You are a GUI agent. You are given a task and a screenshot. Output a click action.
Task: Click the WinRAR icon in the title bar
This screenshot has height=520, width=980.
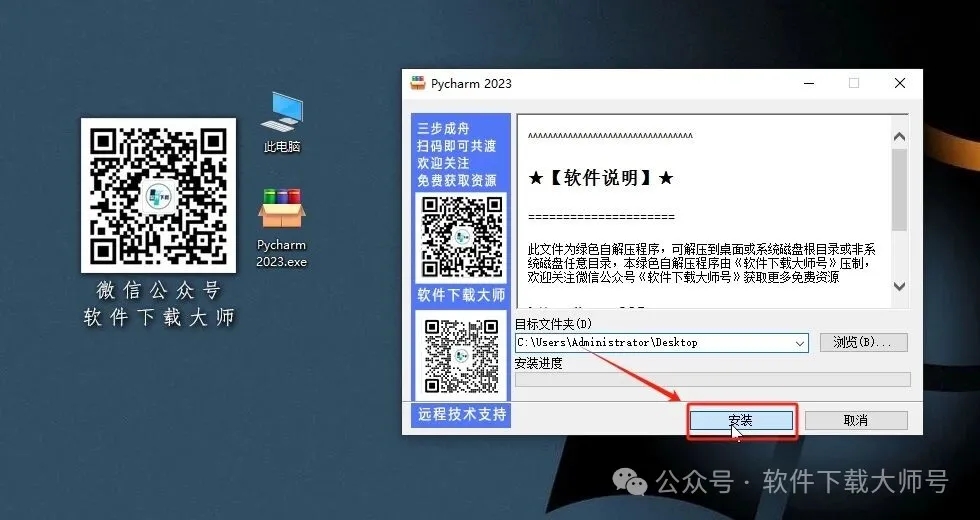click(x=418, y=83)
